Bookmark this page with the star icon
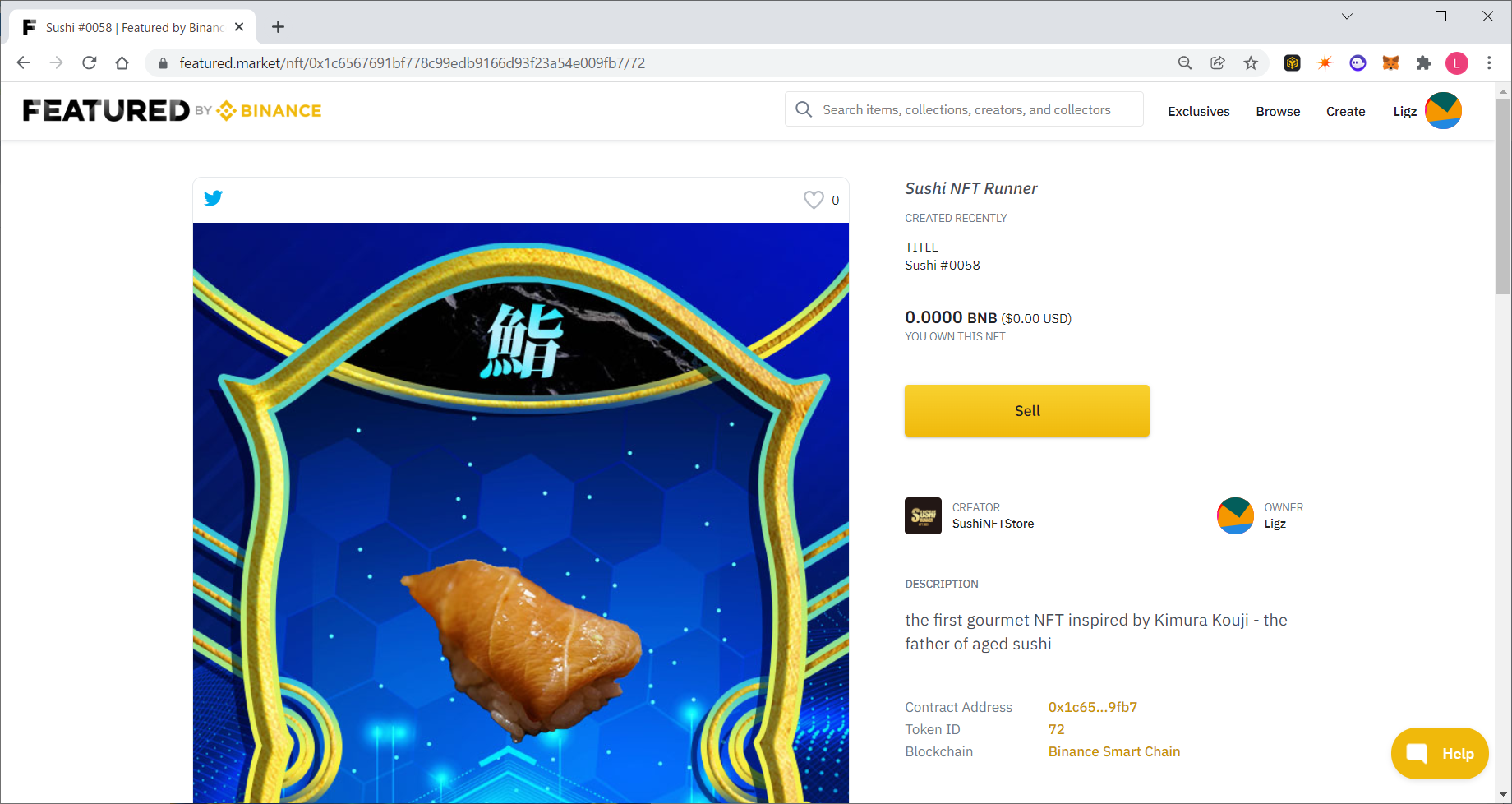The height and width of the screenshot is (804, 1512). point(1251,63)
